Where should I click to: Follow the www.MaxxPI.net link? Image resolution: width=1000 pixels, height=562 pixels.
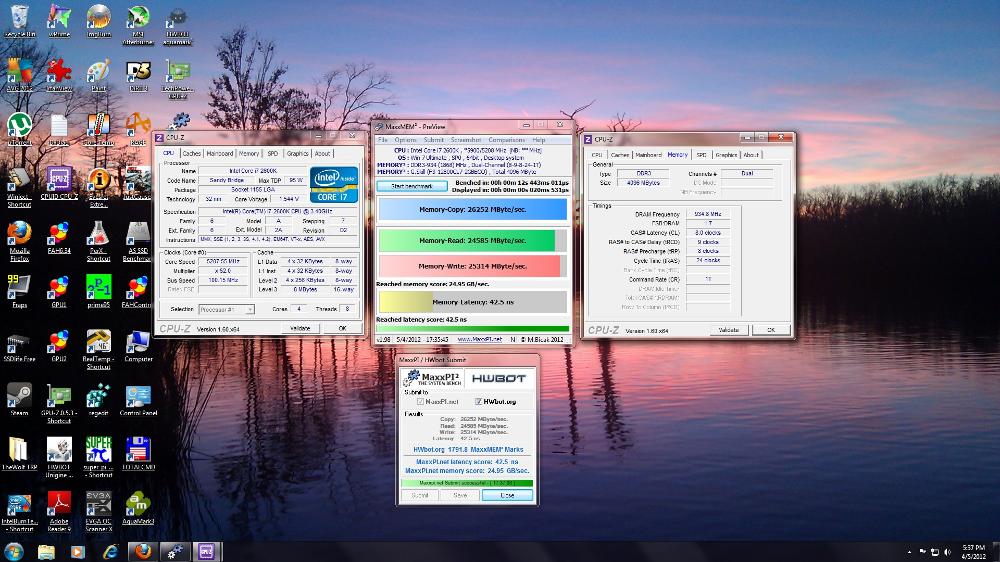point(480,339)
